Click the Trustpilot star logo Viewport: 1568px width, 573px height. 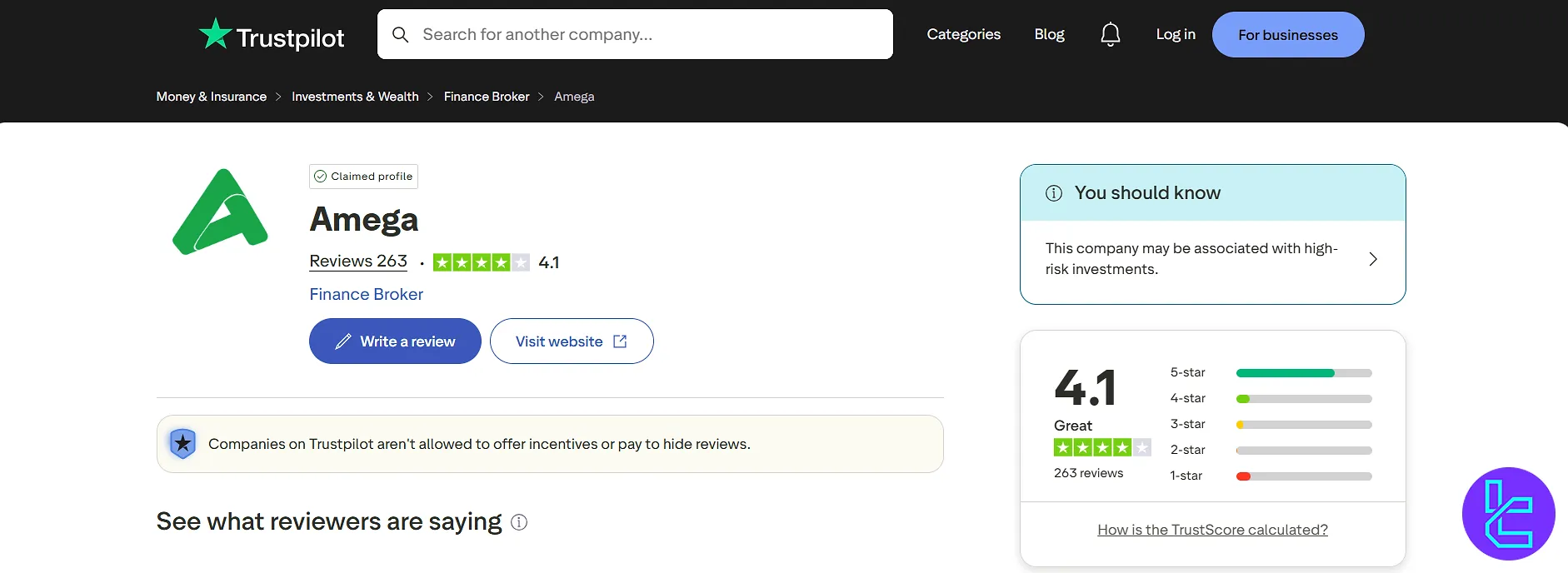(216, 34)
